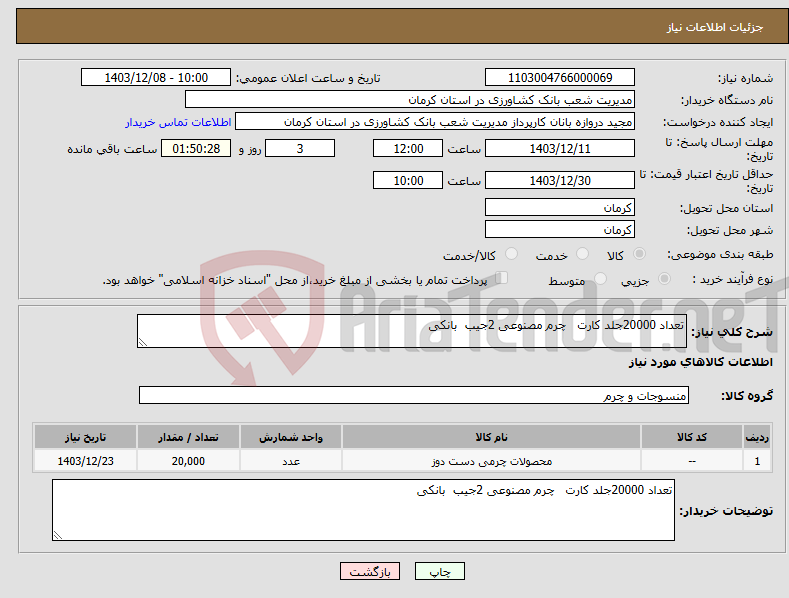This screenshot has width=789, height=598.
Task: Select the کالا/خدمت radio button
Action: 511,254
